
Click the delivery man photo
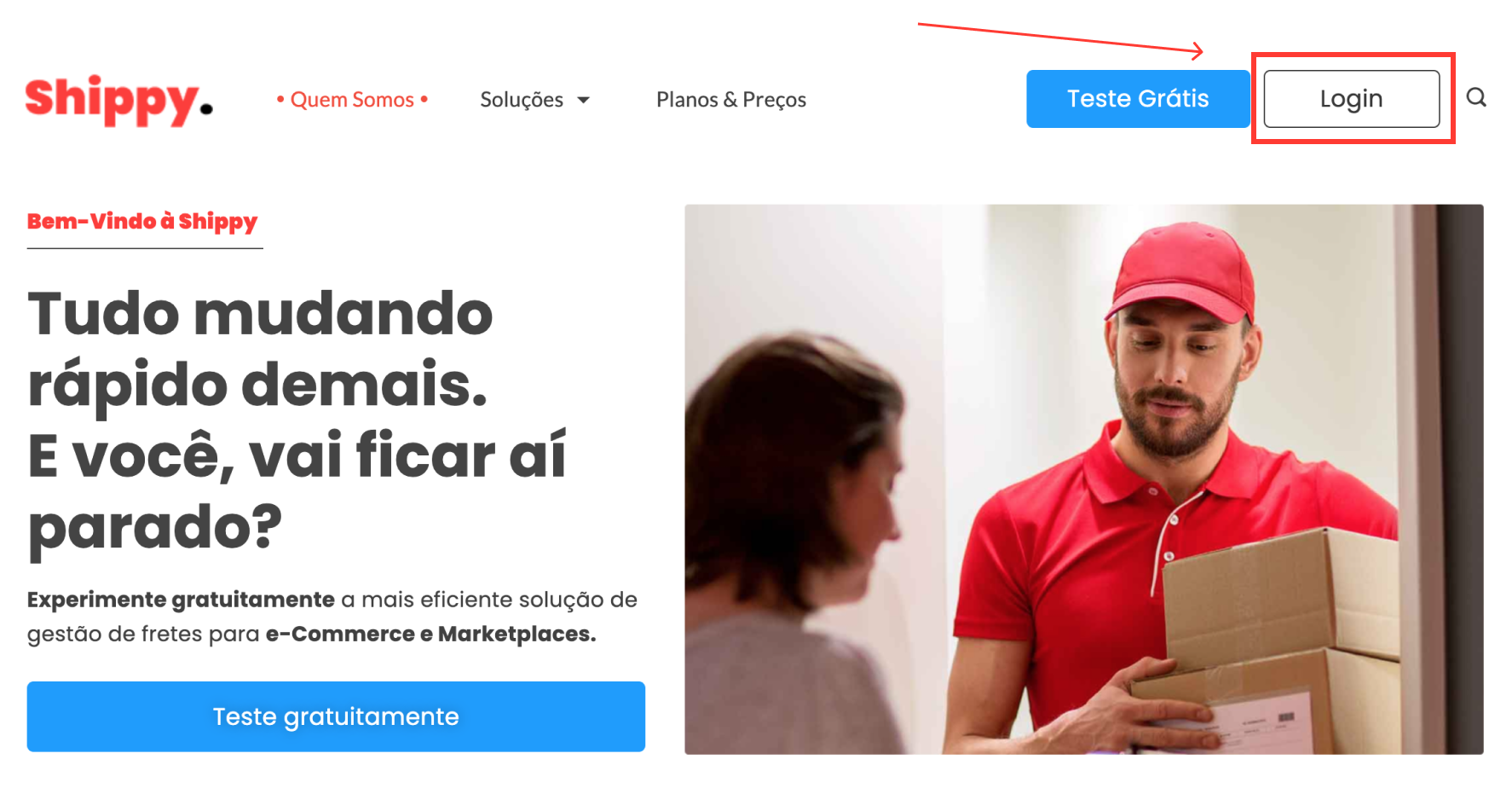click(x=1084, y=479)
